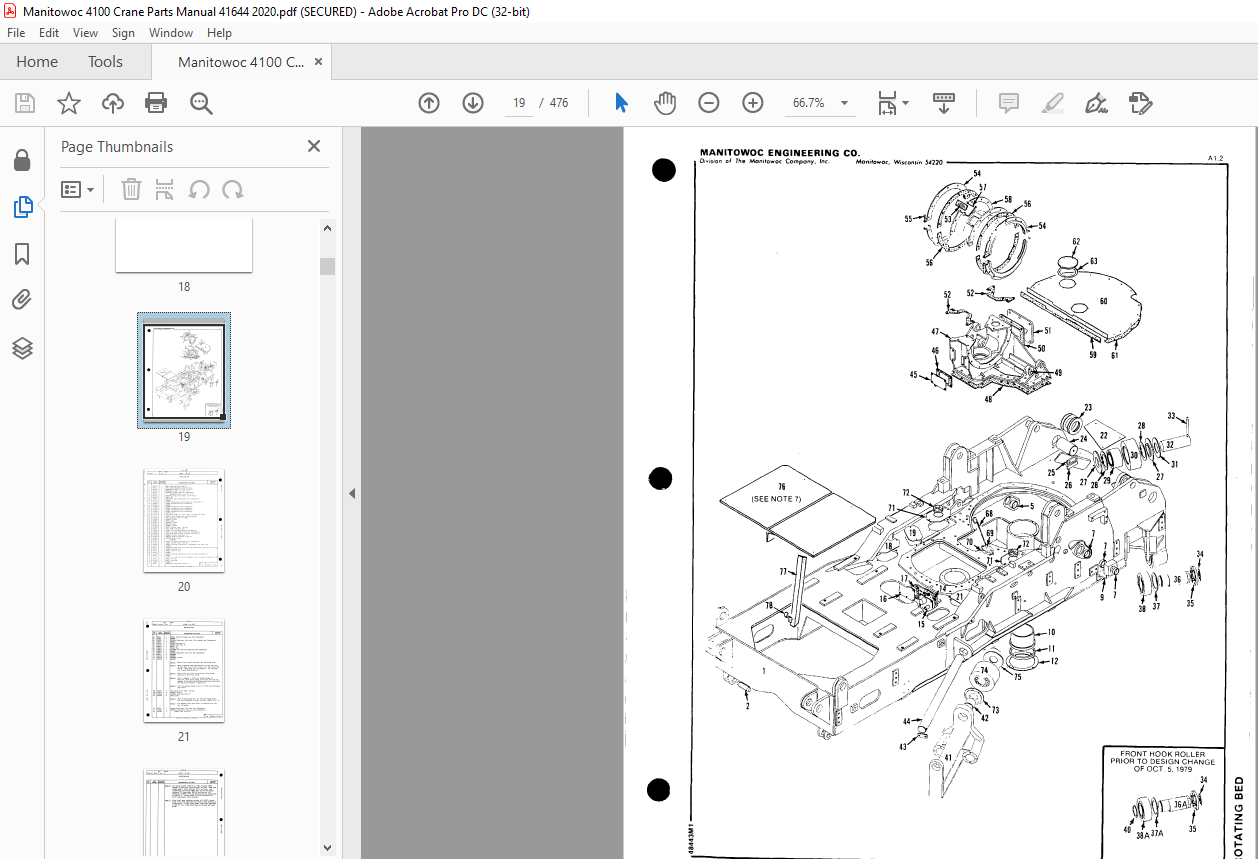The height and width of the screenshot is (859, 1258).
Task: Zoom out with the minus icon
Action: [x=709, y=103]
